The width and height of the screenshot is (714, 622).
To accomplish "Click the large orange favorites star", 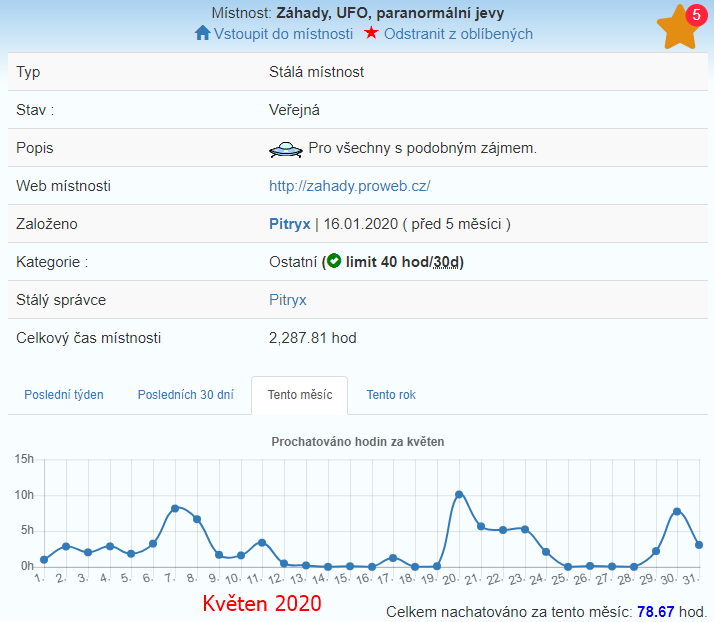I will [680, 30].
